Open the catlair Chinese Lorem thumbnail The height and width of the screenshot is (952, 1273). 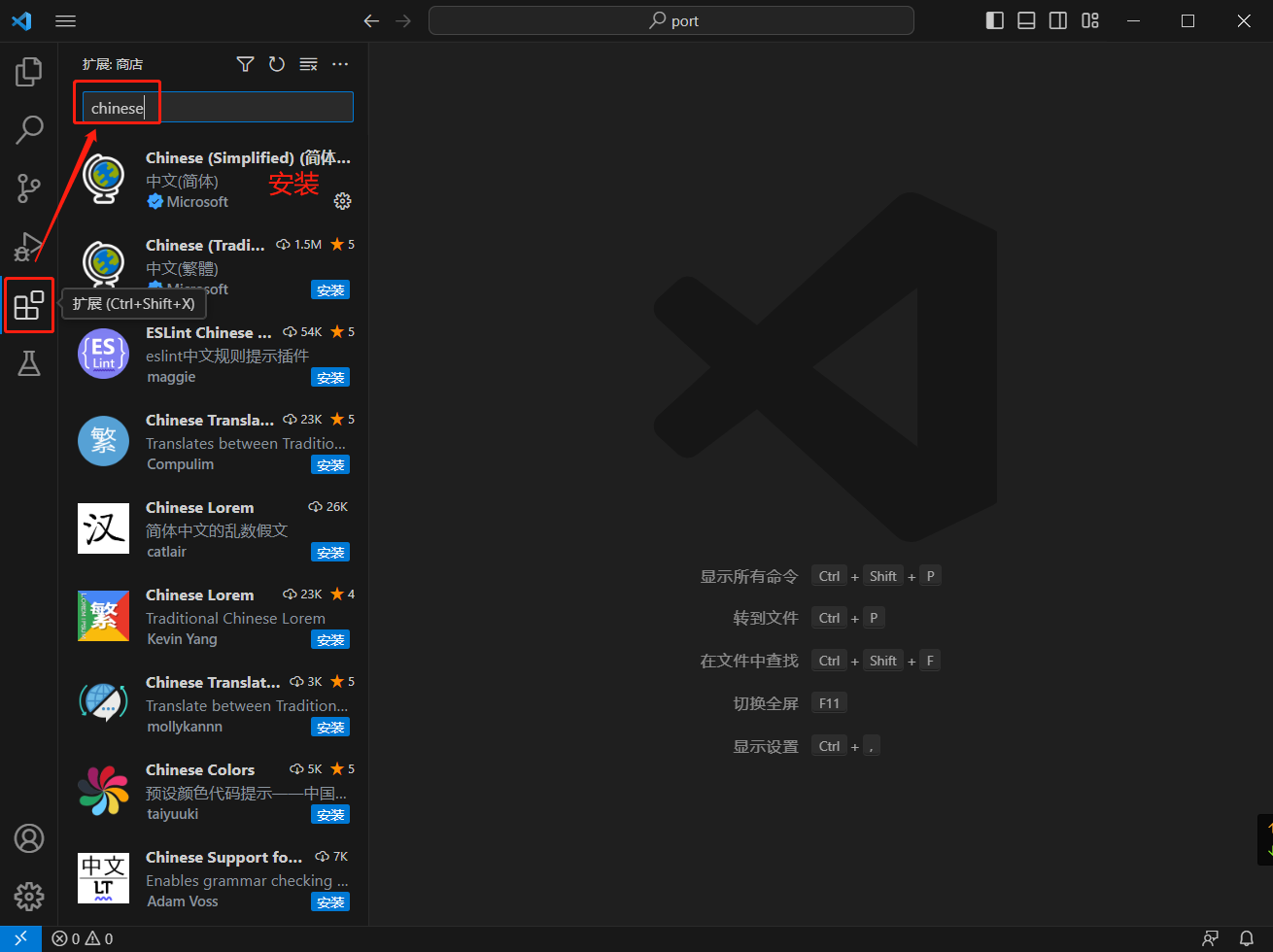(x=103, y=528)
